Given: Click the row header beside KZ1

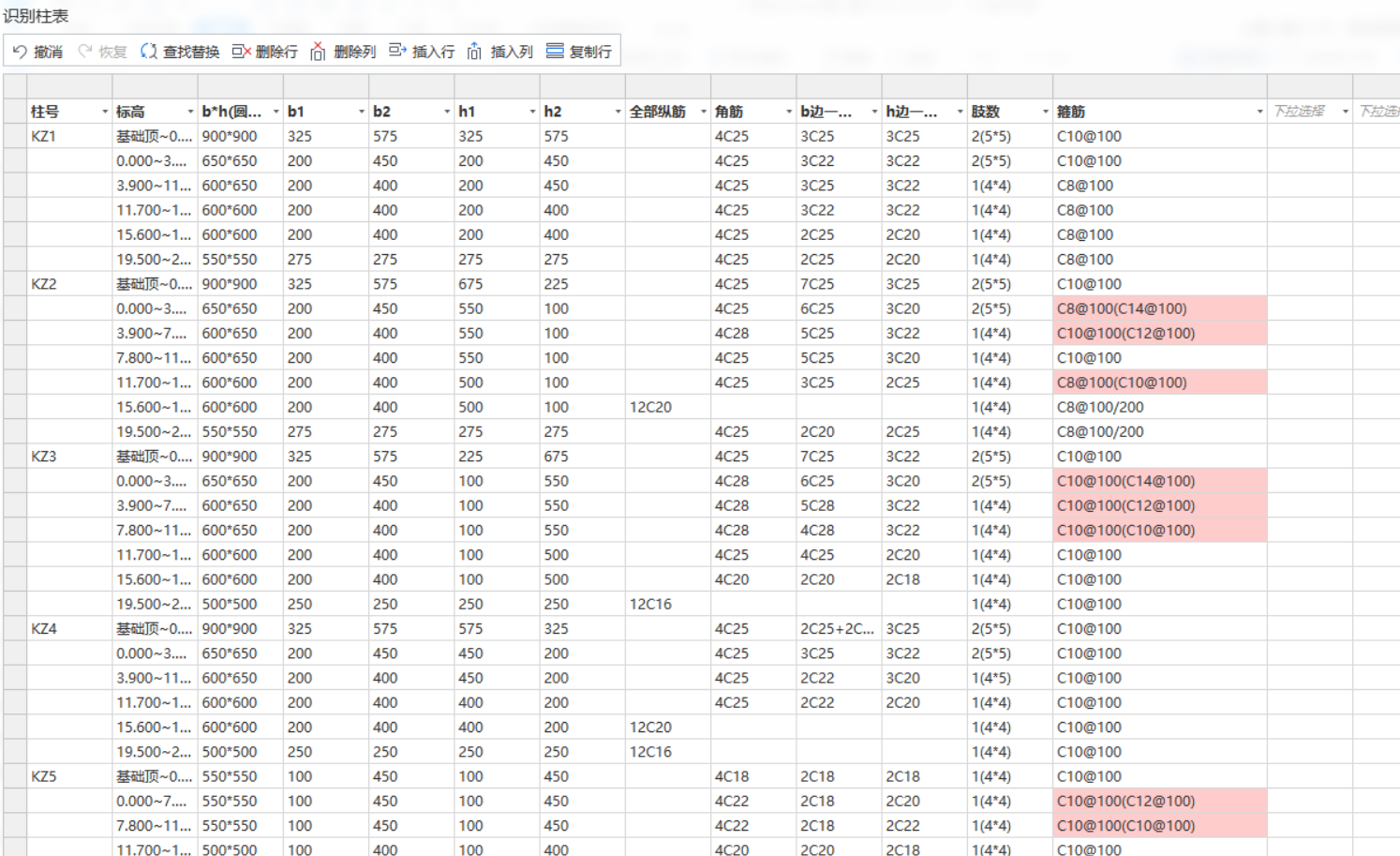Looking at the screenshot, I should tap(15, 136).
